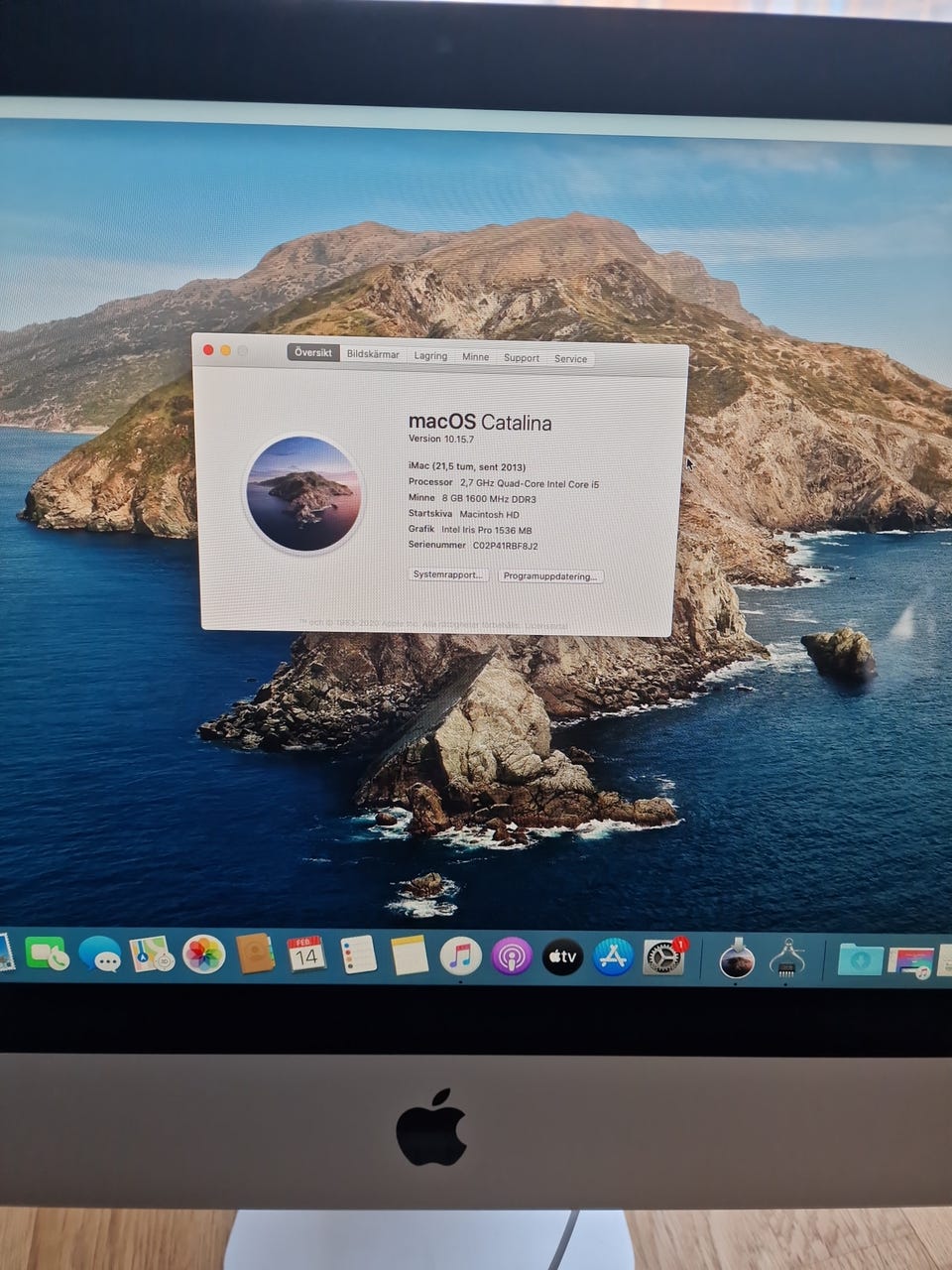The image size is (952, 1270).
Task: Open the Notes app in dock
Action: (x=409, y=955)
